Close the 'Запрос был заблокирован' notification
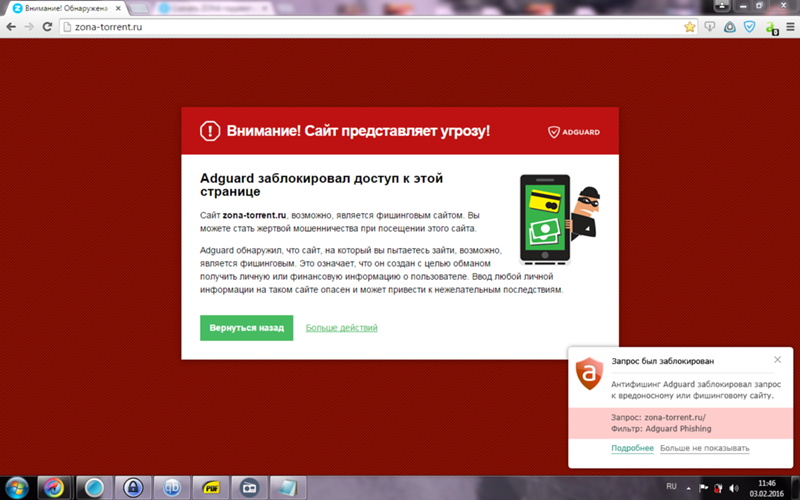800x500 pixels. click(778, 360)
